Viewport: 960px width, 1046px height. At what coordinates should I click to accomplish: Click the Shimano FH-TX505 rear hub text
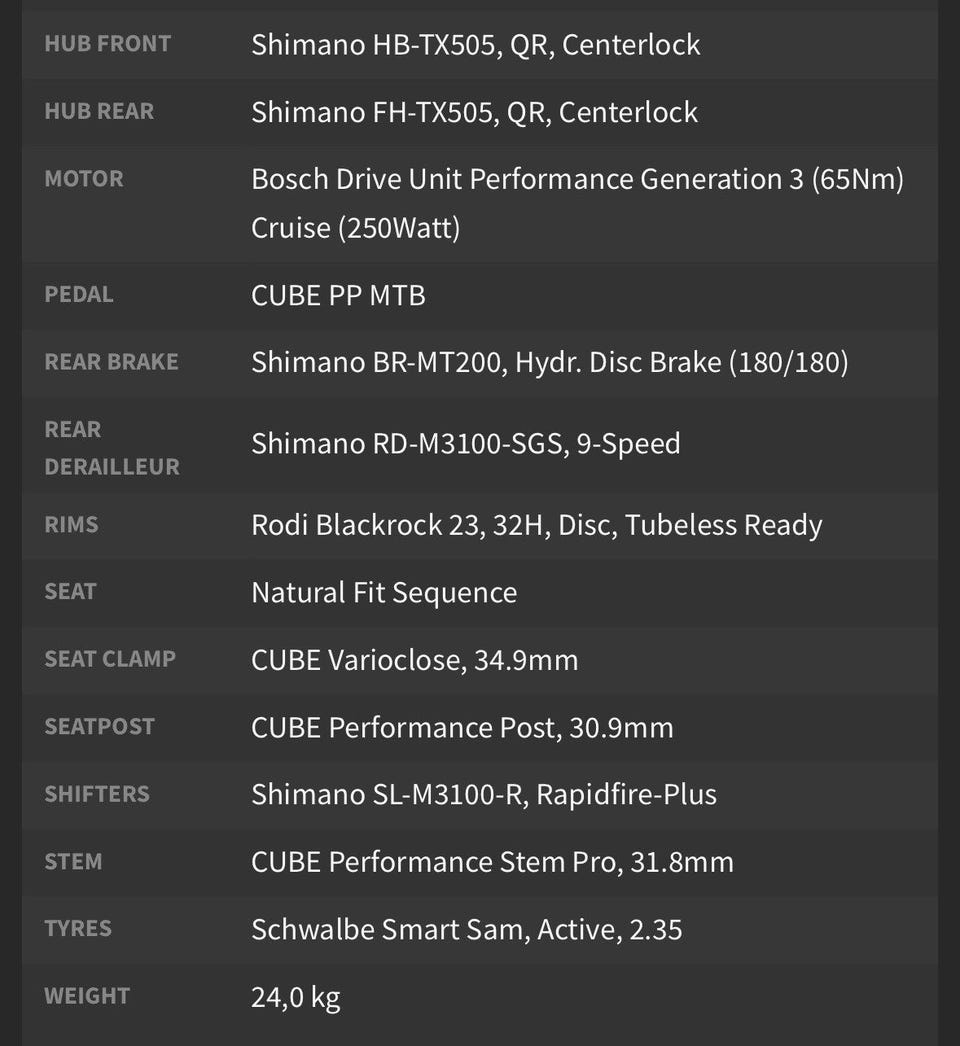[x=474, y=113]
